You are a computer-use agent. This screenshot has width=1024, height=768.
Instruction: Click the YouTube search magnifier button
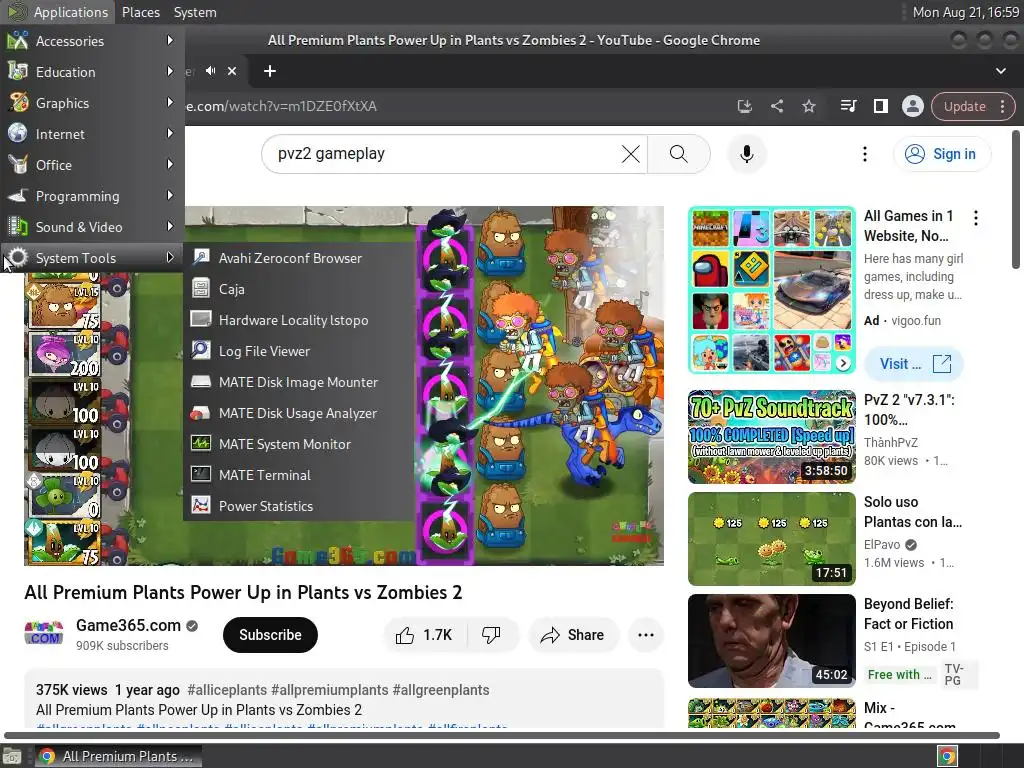point(679,154)
